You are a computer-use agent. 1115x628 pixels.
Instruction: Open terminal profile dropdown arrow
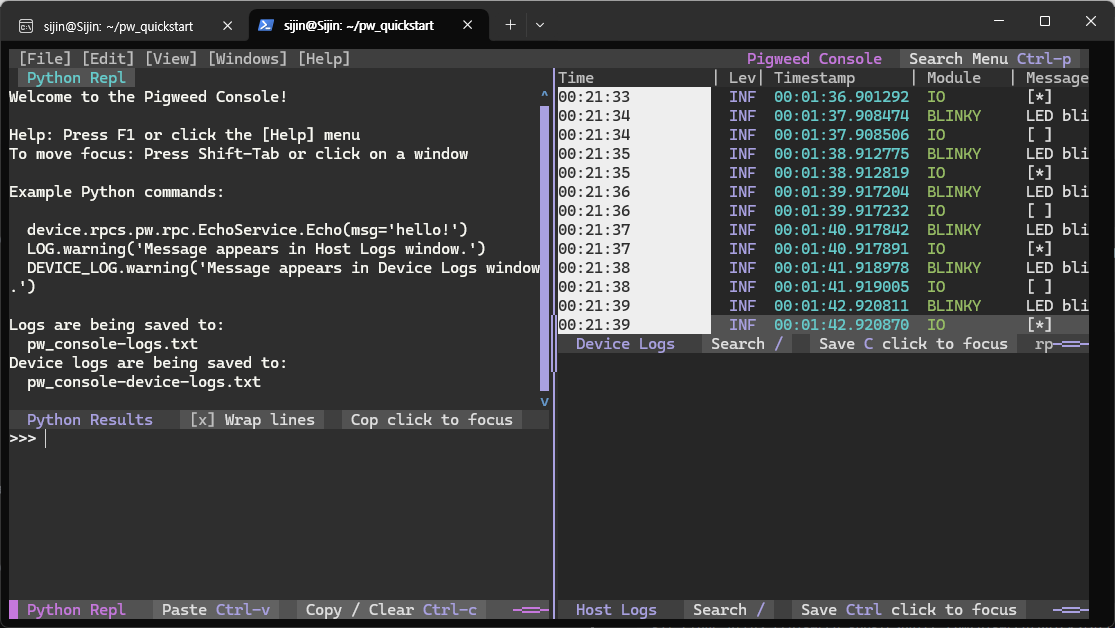point(540,25)
